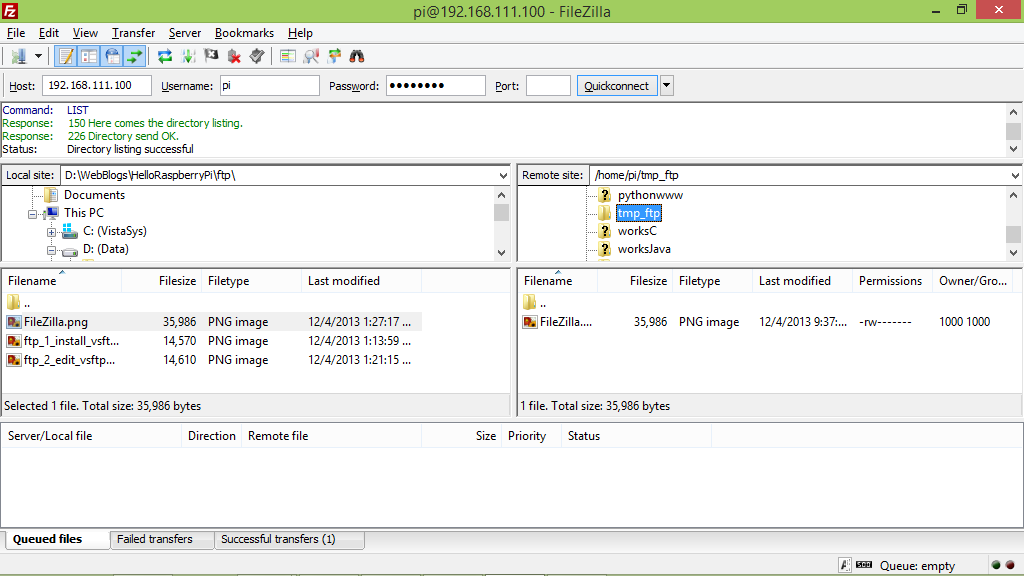Viewport: 1024px width, 576px height.
Task: Open Site Manager dropdown arrow
Action: click(39, 56)
